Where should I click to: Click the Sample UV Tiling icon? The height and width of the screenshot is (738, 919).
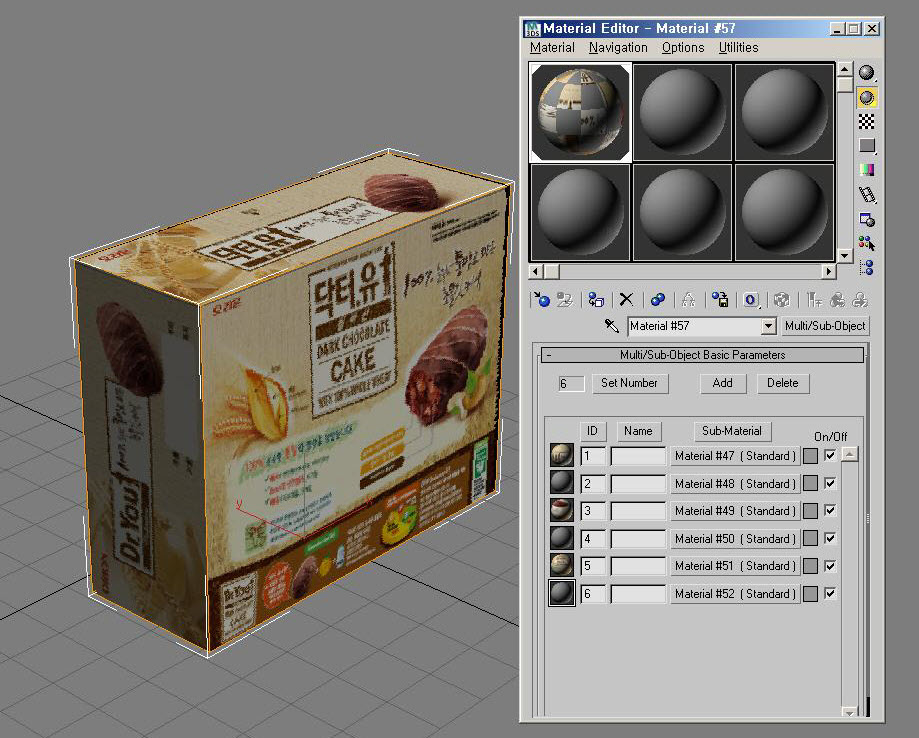[x=867, y=145]
